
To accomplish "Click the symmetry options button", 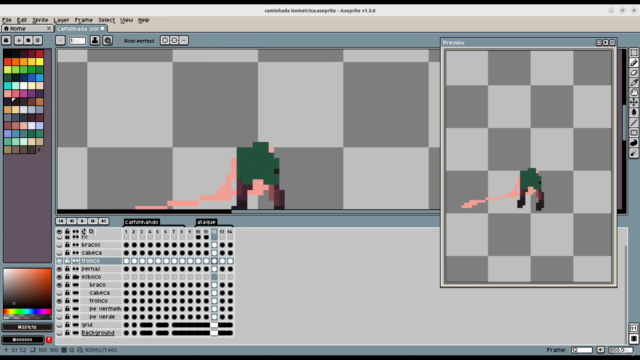I will pos(184,40).
